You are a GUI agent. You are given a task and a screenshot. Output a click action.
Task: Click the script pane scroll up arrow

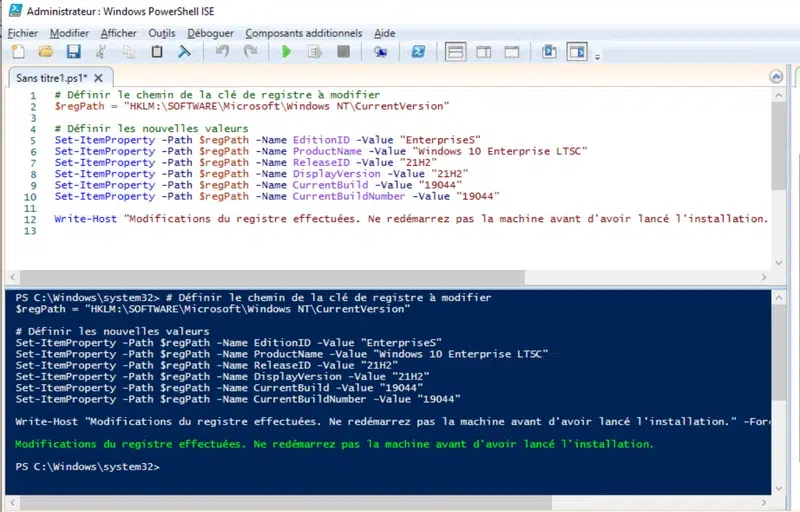[x=778, y=95]
